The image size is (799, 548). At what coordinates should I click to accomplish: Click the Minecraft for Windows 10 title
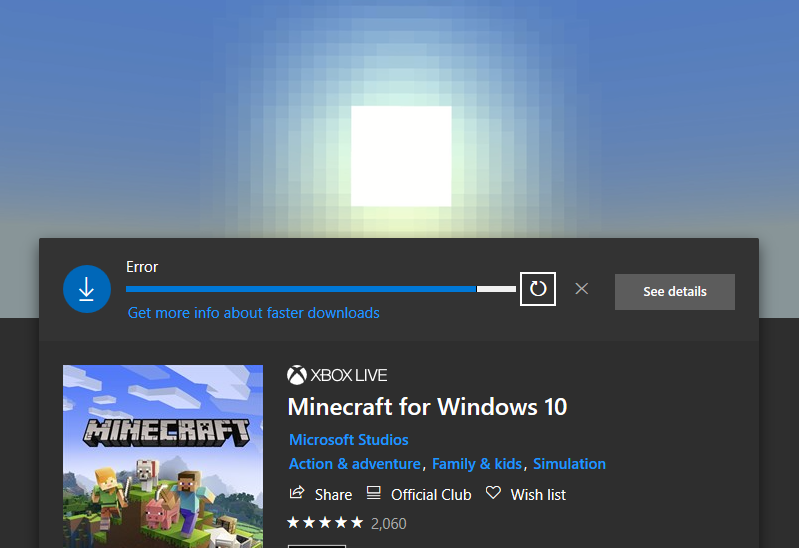coord(427,407)
